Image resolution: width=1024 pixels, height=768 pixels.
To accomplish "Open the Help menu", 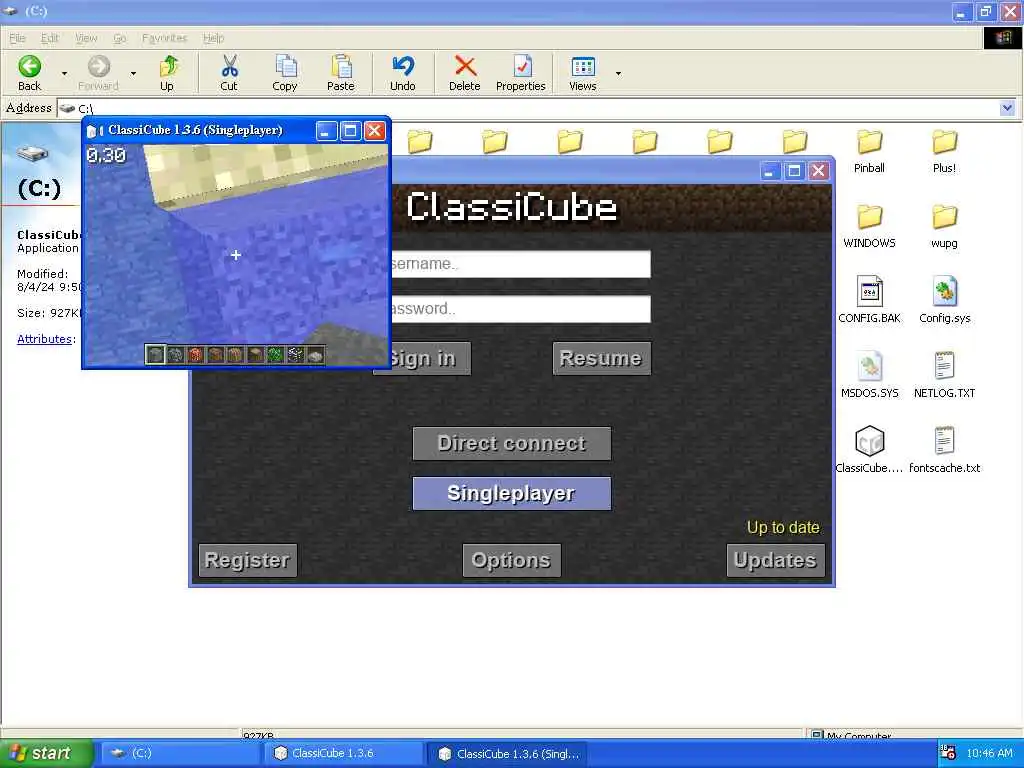I will tap(214, 38).
